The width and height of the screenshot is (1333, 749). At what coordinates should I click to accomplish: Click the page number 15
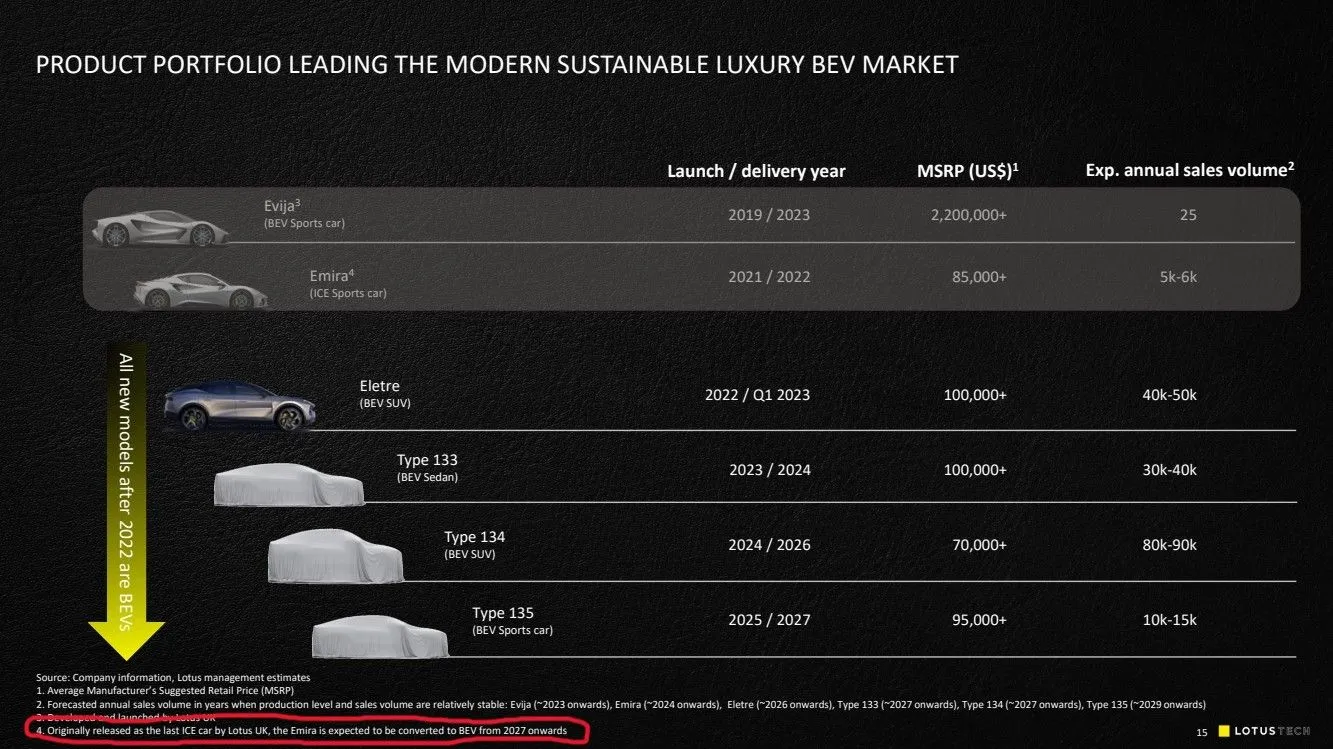[x=1202, y=733]
